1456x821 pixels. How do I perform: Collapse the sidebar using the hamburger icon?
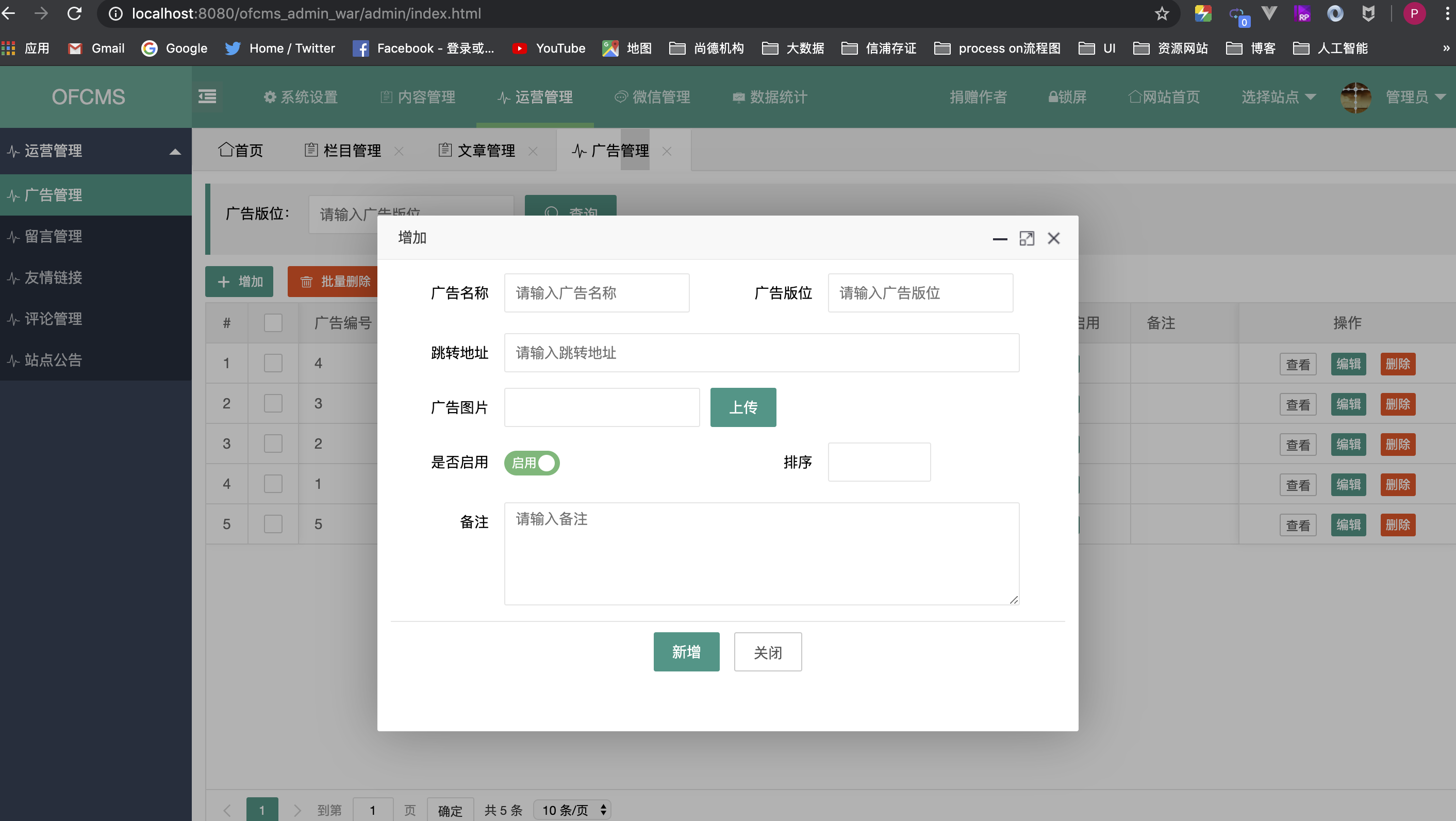207,96
